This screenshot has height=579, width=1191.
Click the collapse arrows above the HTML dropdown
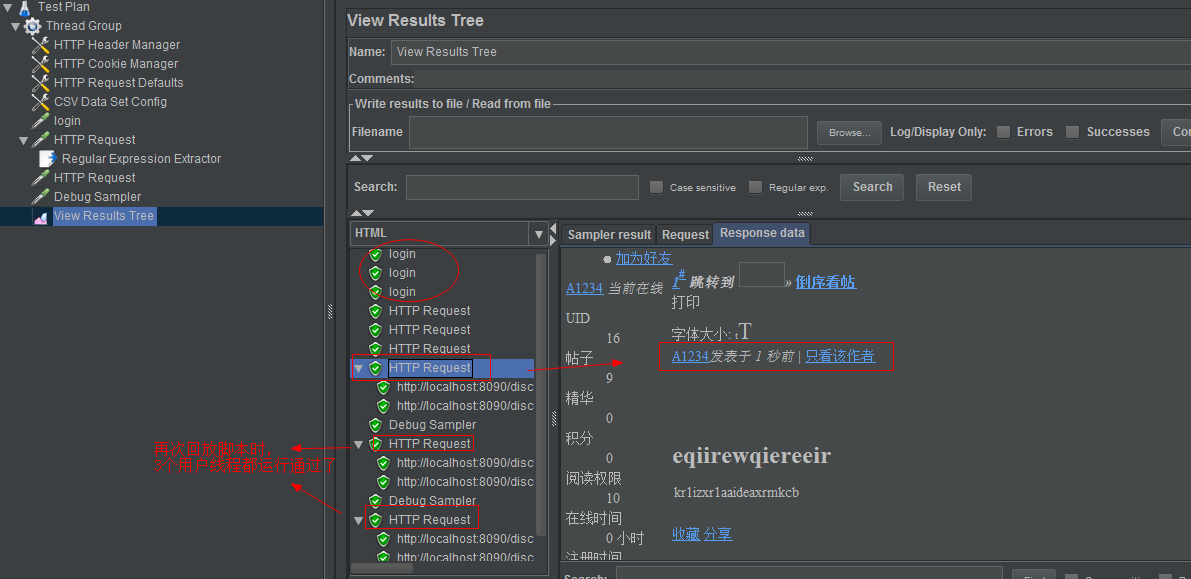[x=362, y=214]
